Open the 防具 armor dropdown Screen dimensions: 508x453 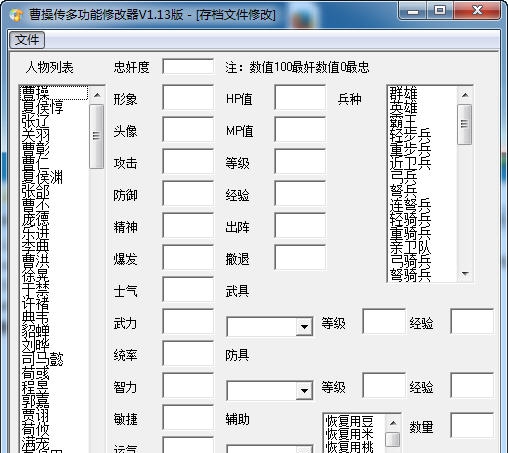304,390
